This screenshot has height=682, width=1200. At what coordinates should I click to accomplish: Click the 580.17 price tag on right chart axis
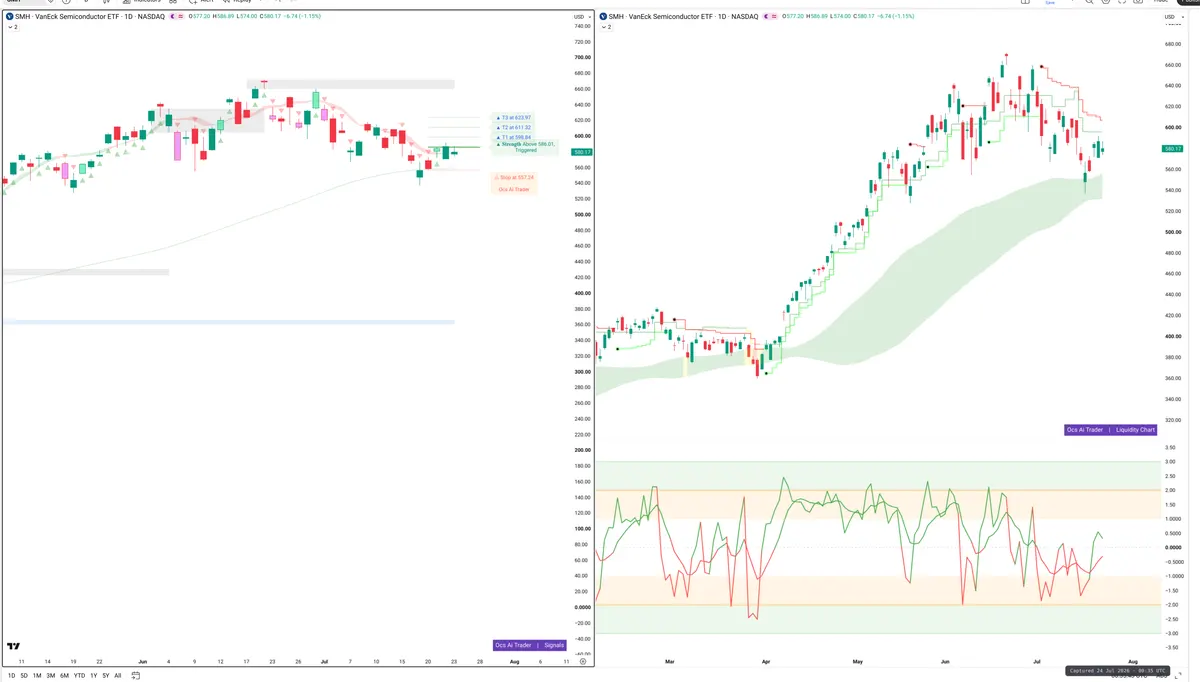pyautogui.click(x=1174, y=148)
